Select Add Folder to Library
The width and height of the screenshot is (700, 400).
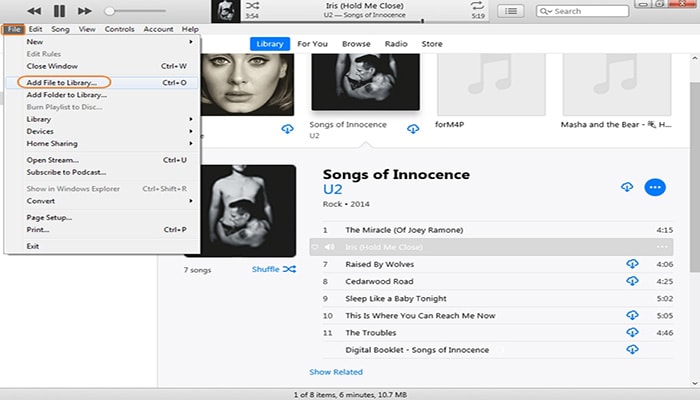pos(102,95)
